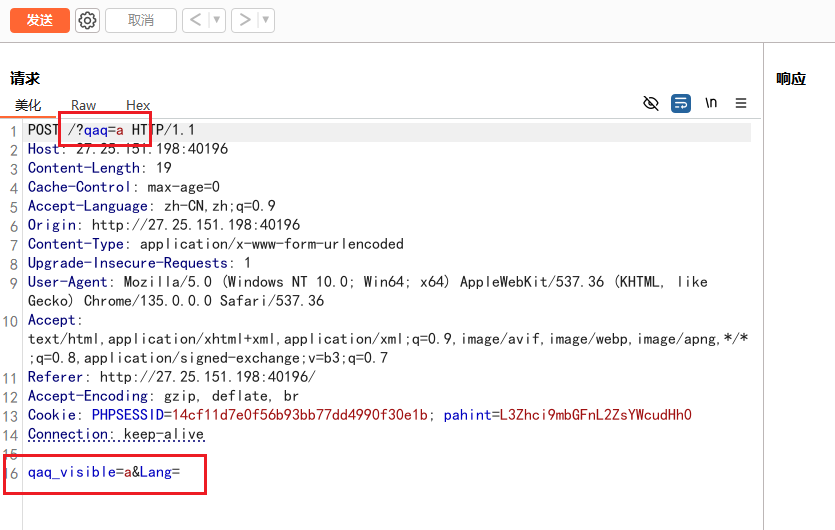The width and height of the screenshot is (835, 530).
Task: Switch to the Raw tab
Action: (84, 105)
